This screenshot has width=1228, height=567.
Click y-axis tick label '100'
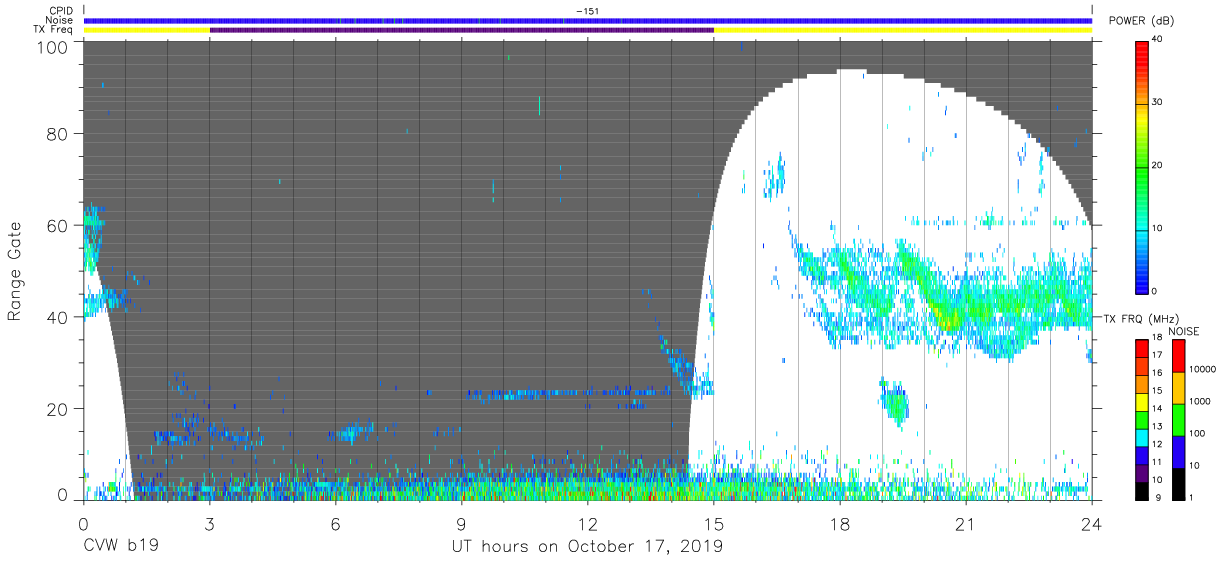pos(54,47)
